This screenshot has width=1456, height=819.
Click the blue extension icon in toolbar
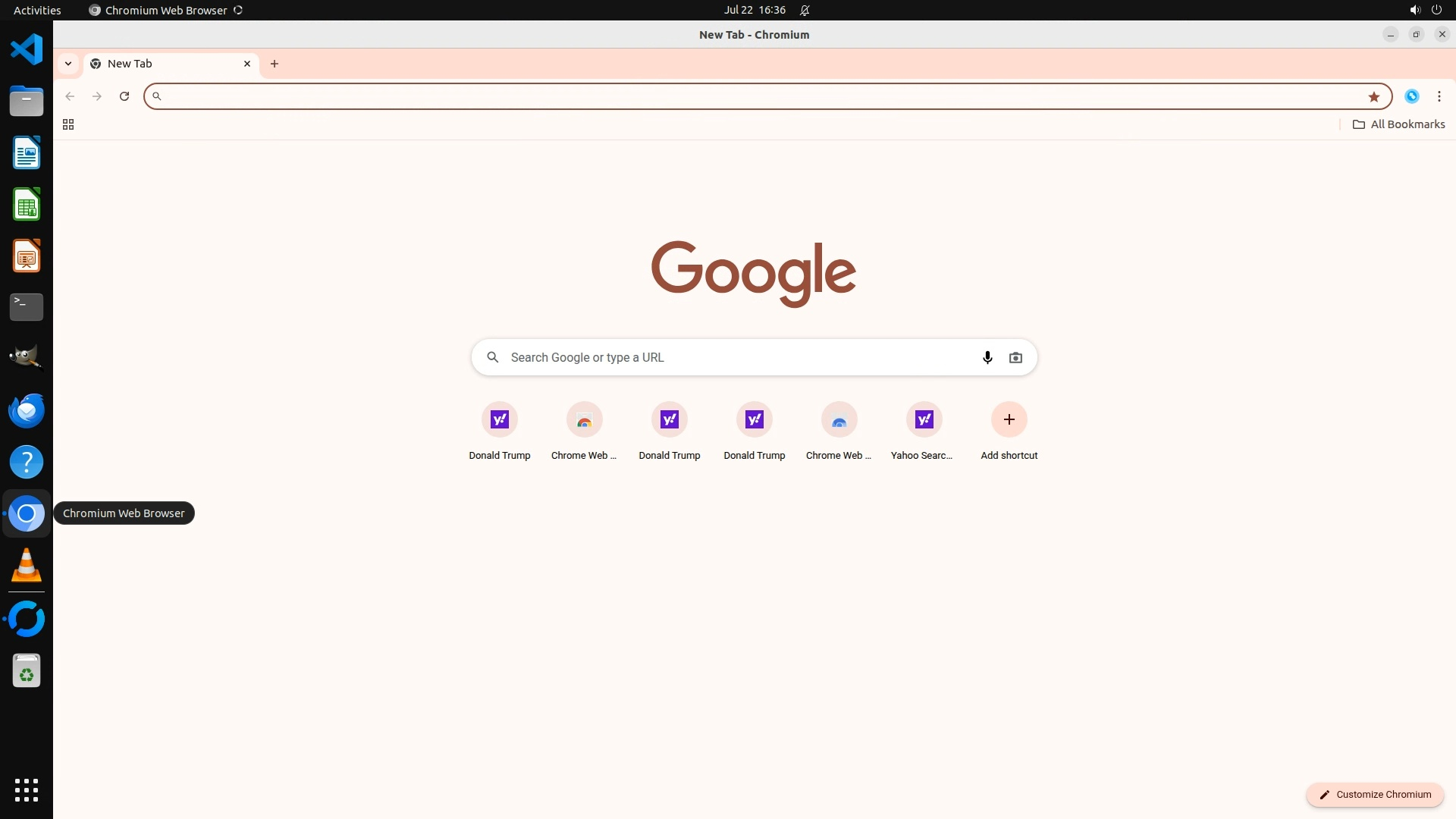point(1411,96)
